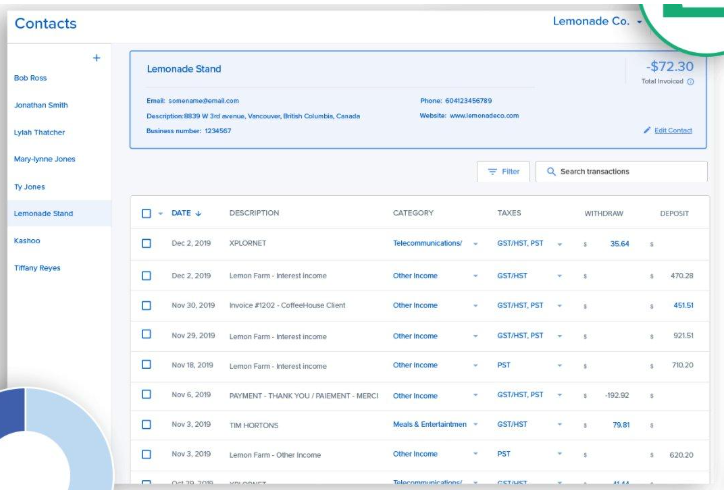The image size is (724, 493).
Task: Click the TAXES column header
Action: [x=509, y=213]
